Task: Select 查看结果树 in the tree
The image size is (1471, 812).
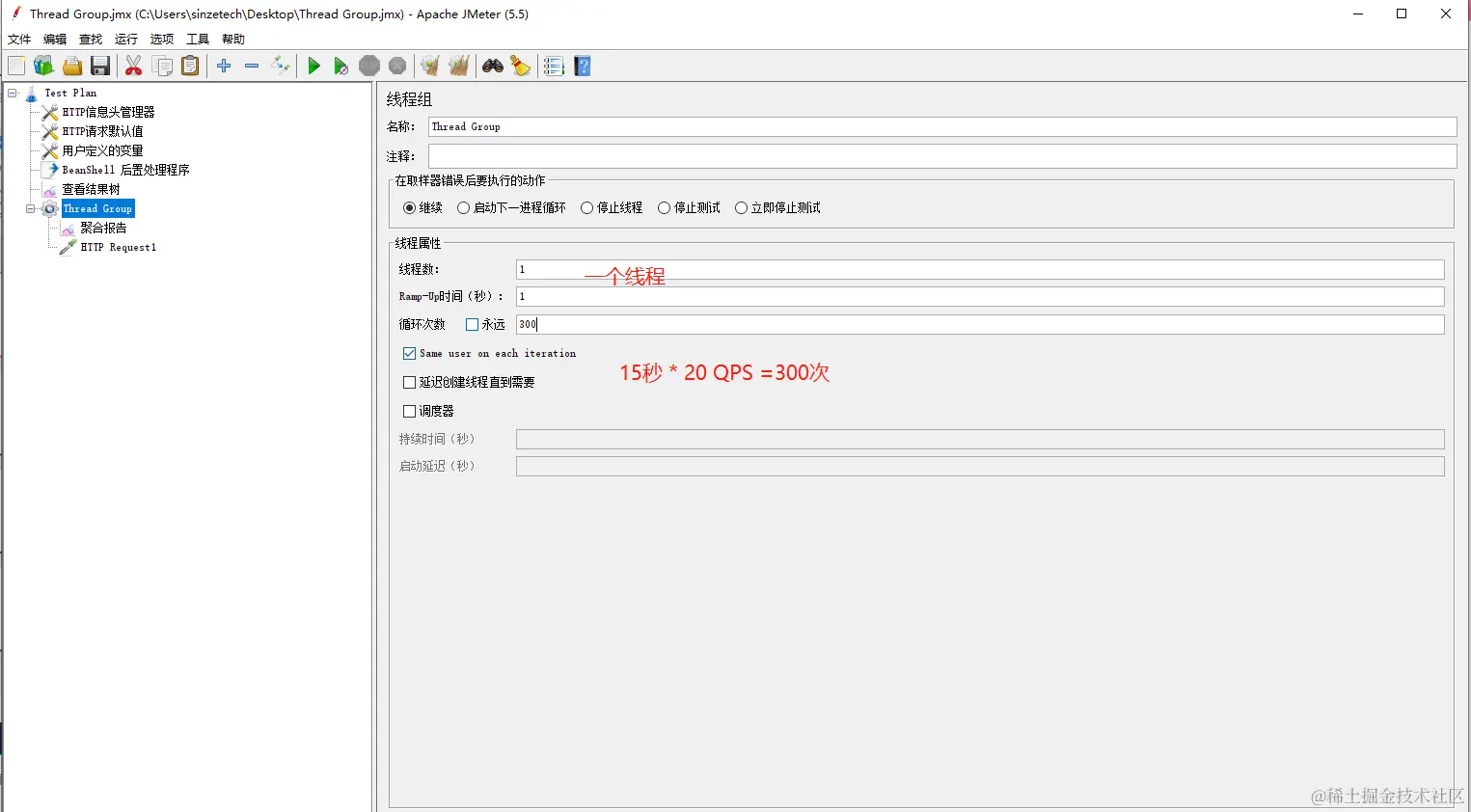Action: point(91,190)
